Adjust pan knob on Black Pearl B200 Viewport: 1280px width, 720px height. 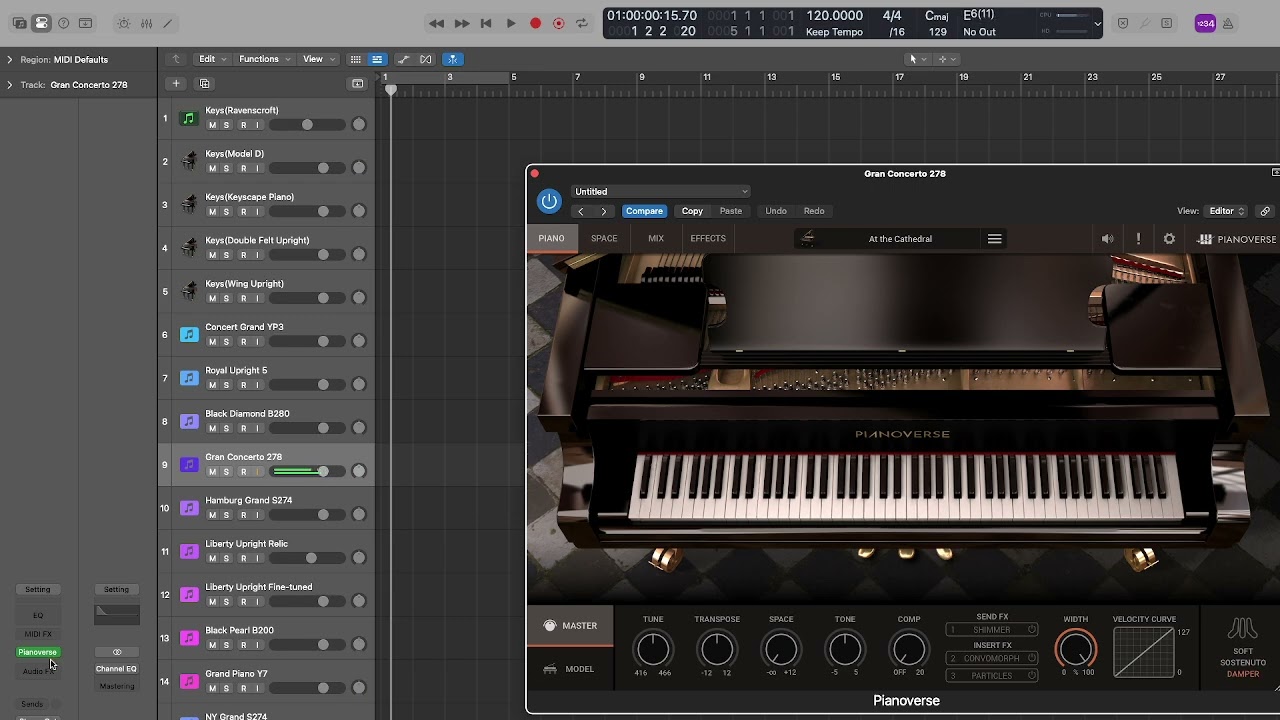(359, 644)
